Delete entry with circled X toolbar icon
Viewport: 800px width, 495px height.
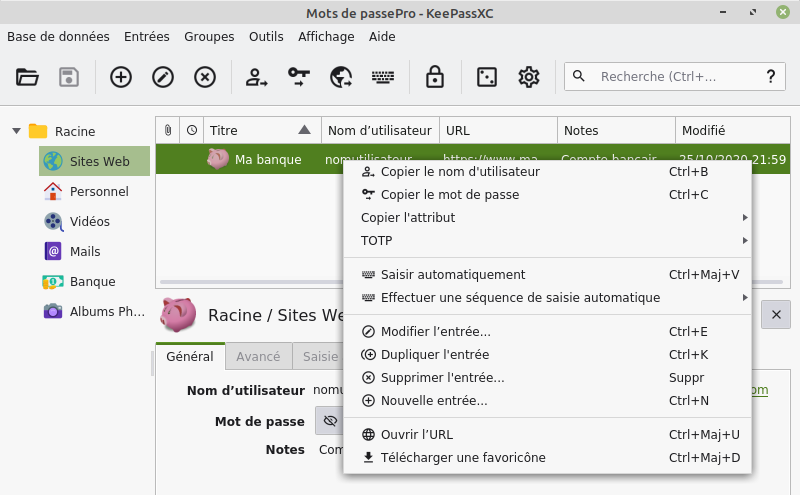click(205, 77)
